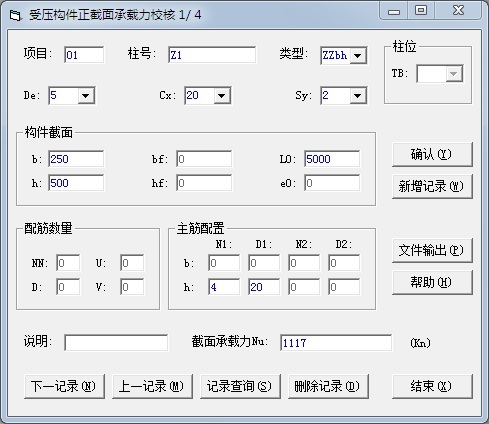Viewport: 489px width, 424px height.
Task: Click the window icon in the title bar
Action: (x=15, y=15)
